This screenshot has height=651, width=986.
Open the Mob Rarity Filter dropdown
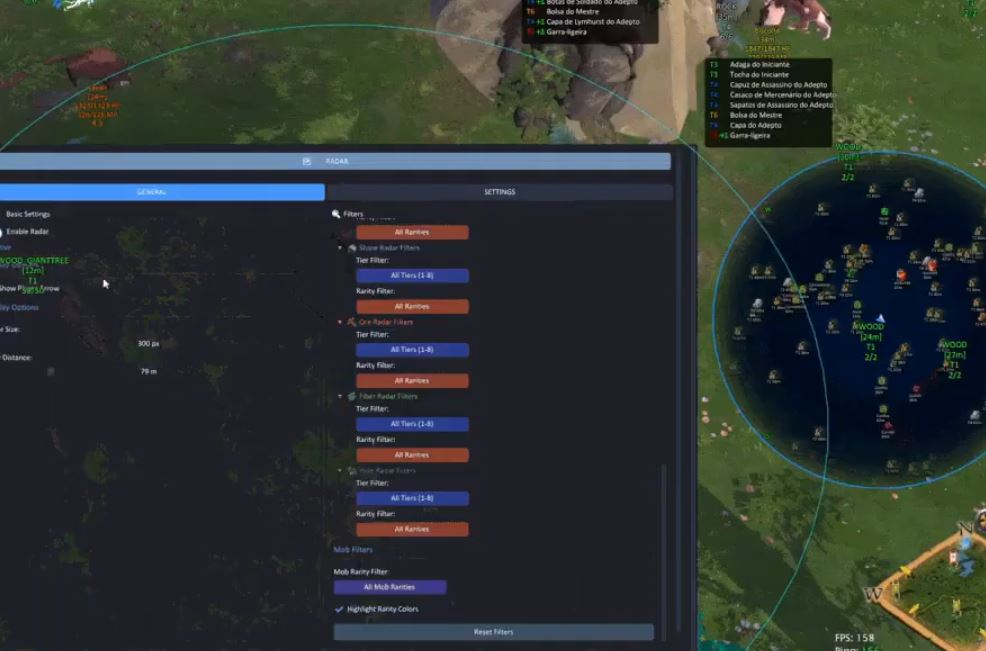click(390, 587)
